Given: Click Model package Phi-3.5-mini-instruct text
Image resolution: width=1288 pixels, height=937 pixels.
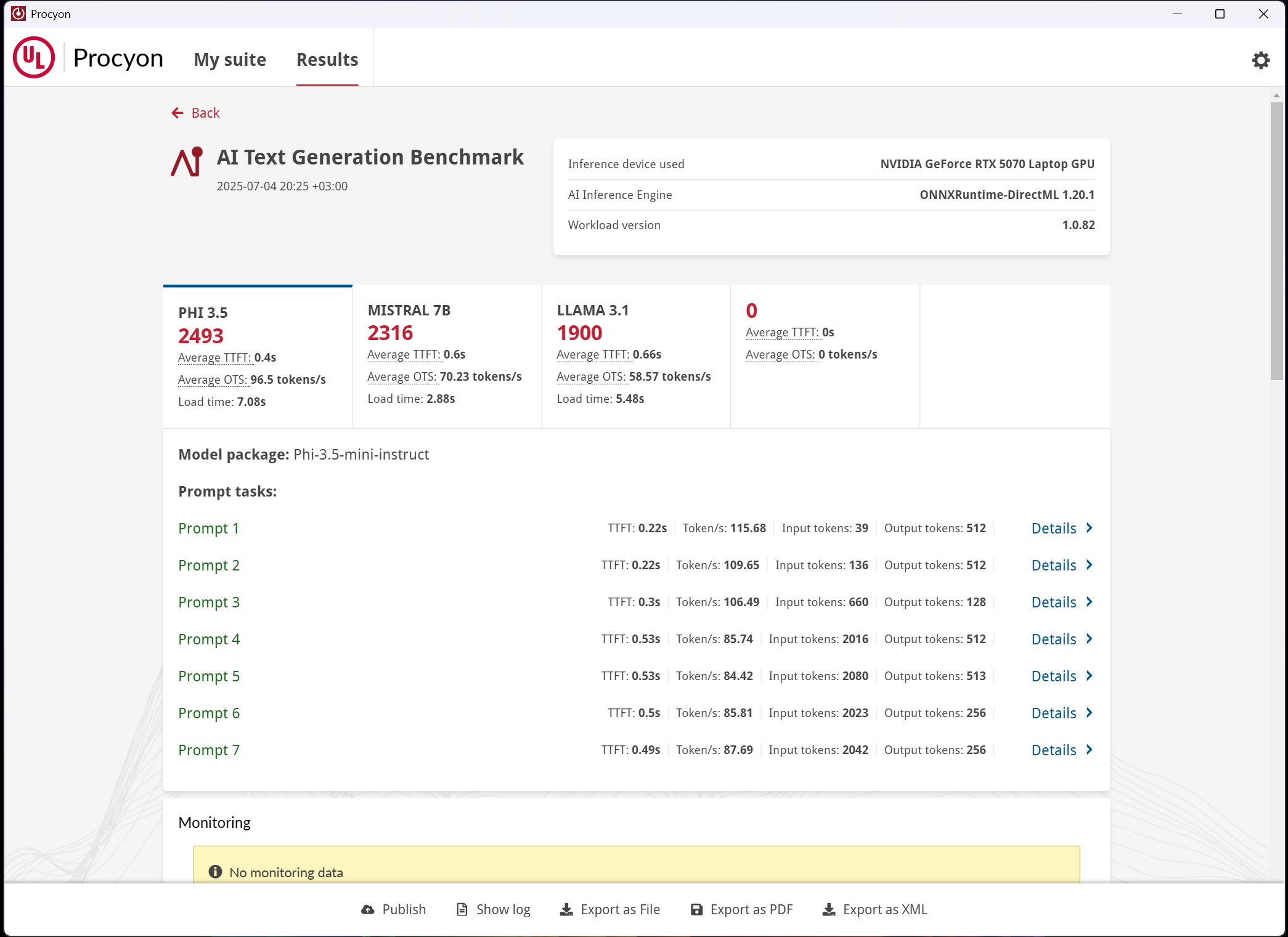Looking at the screenshot, I should (303, 455).
